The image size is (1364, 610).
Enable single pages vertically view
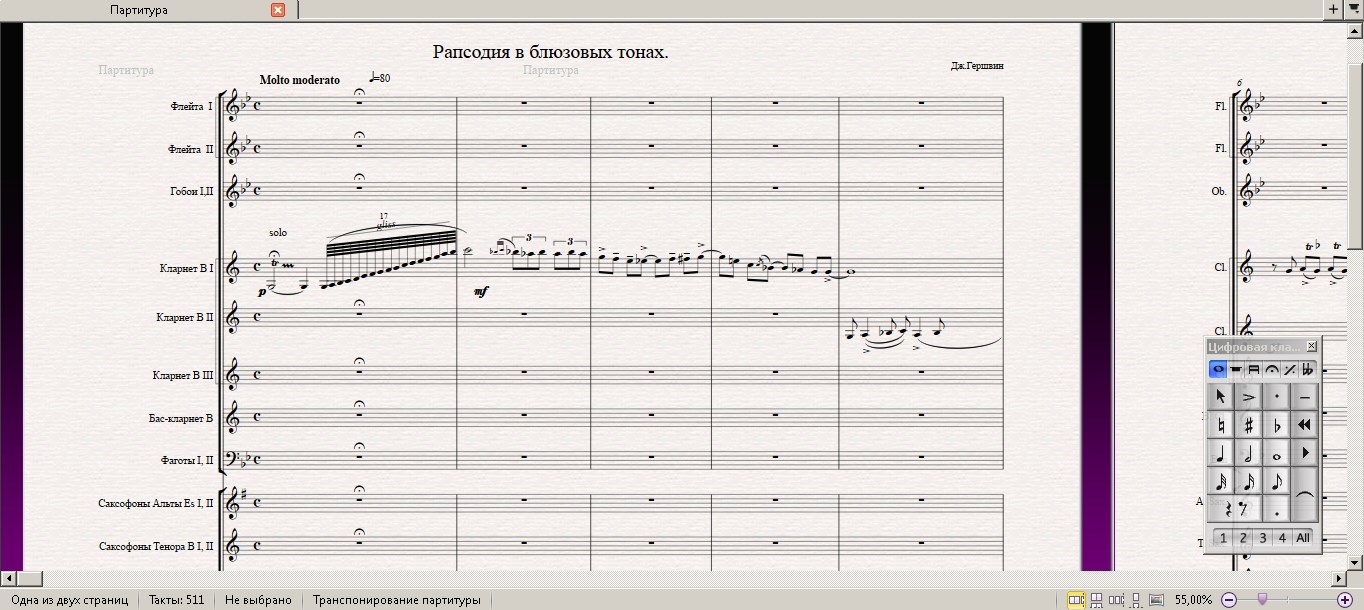click(1136, 600)
